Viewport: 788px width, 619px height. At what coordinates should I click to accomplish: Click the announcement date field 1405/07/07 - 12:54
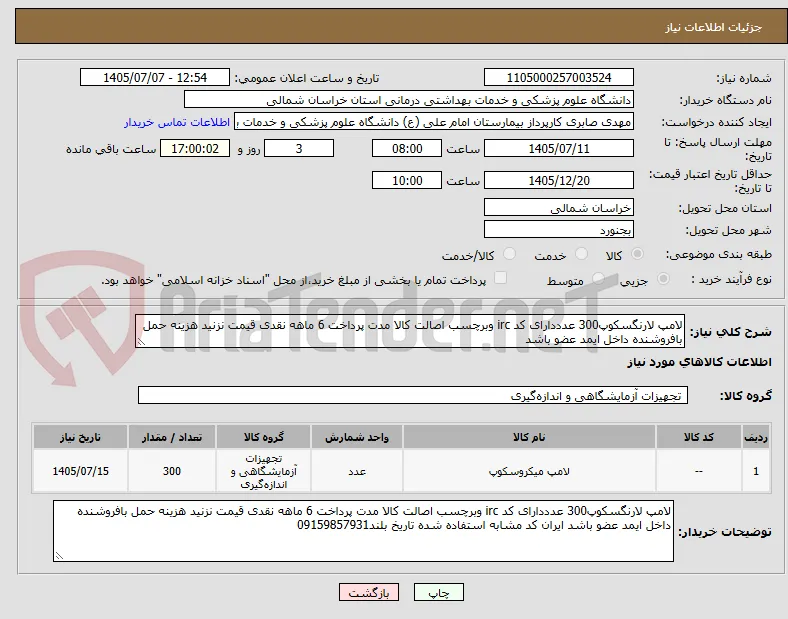pos(155,78)
